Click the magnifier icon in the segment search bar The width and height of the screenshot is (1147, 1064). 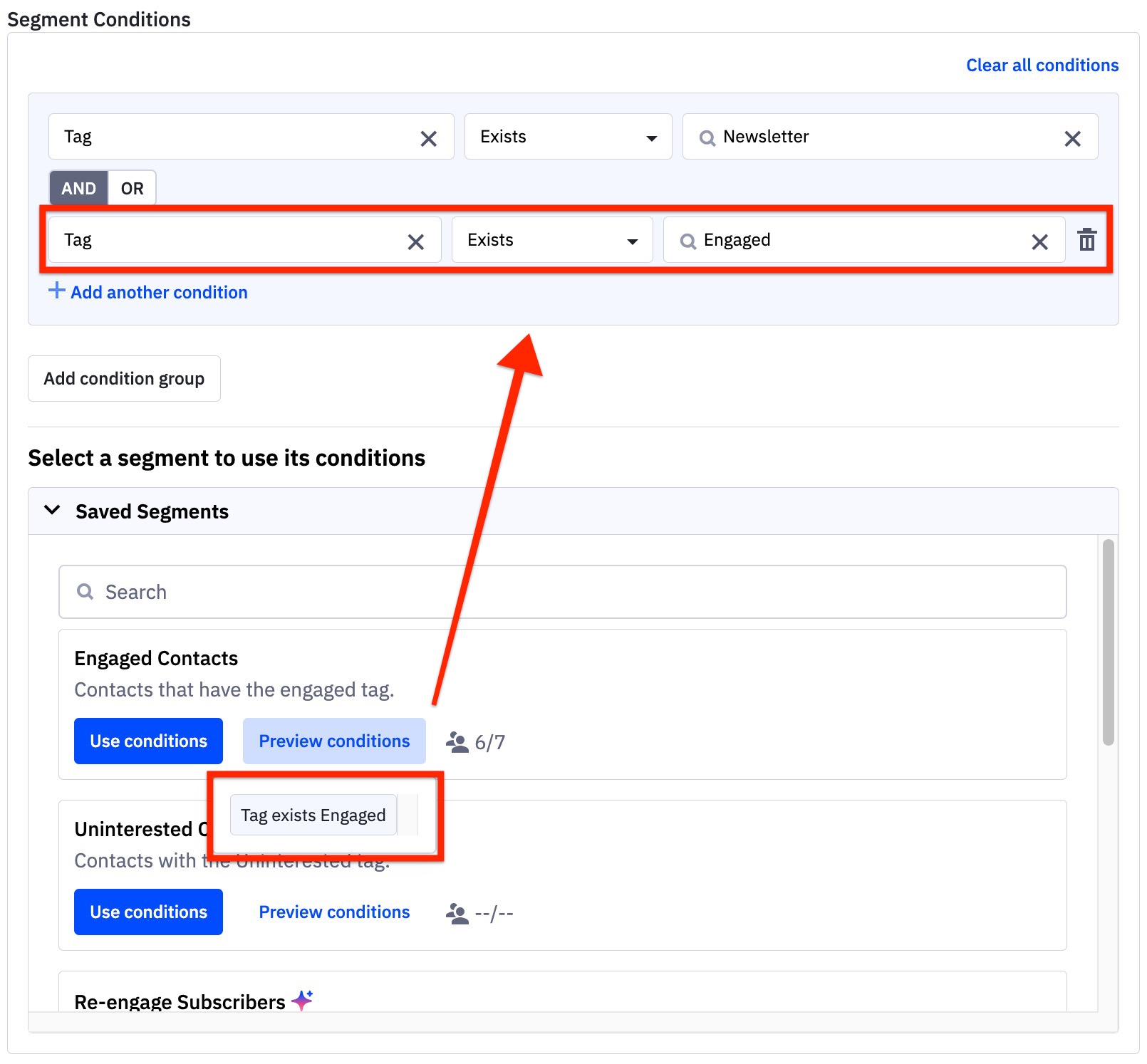coord(85,592)
